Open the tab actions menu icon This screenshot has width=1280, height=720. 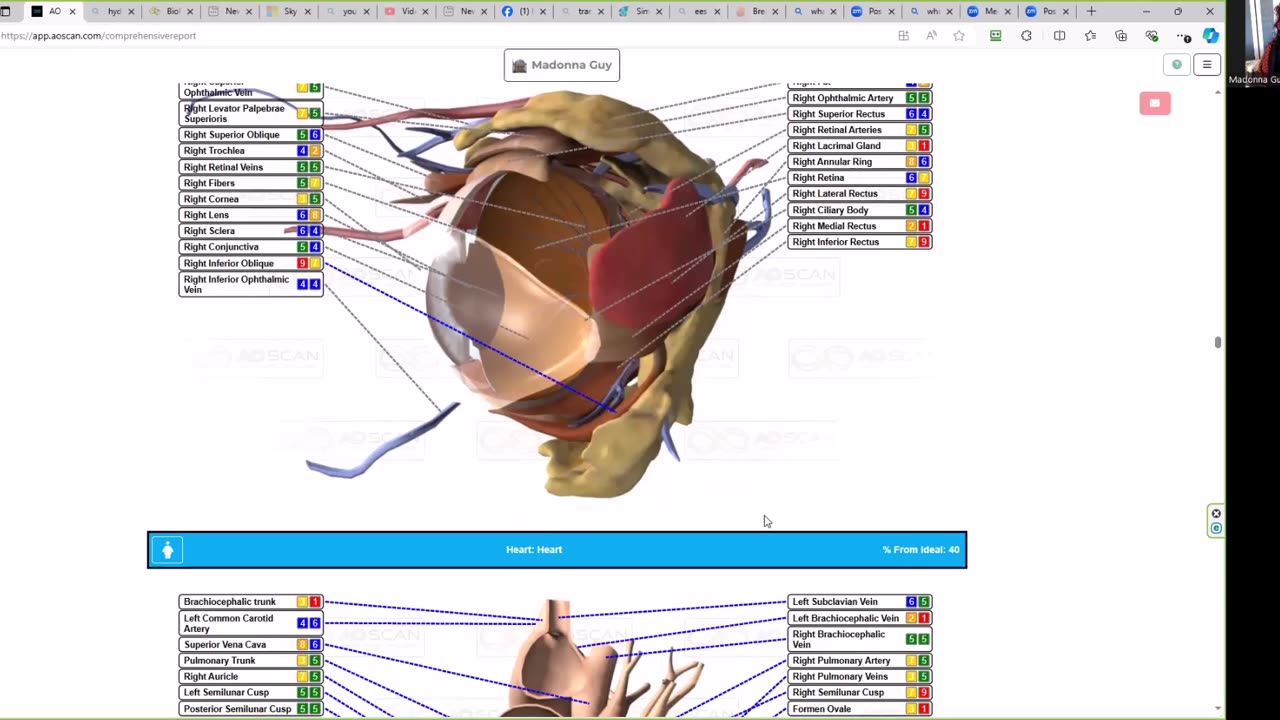click(x=5, y=12)
